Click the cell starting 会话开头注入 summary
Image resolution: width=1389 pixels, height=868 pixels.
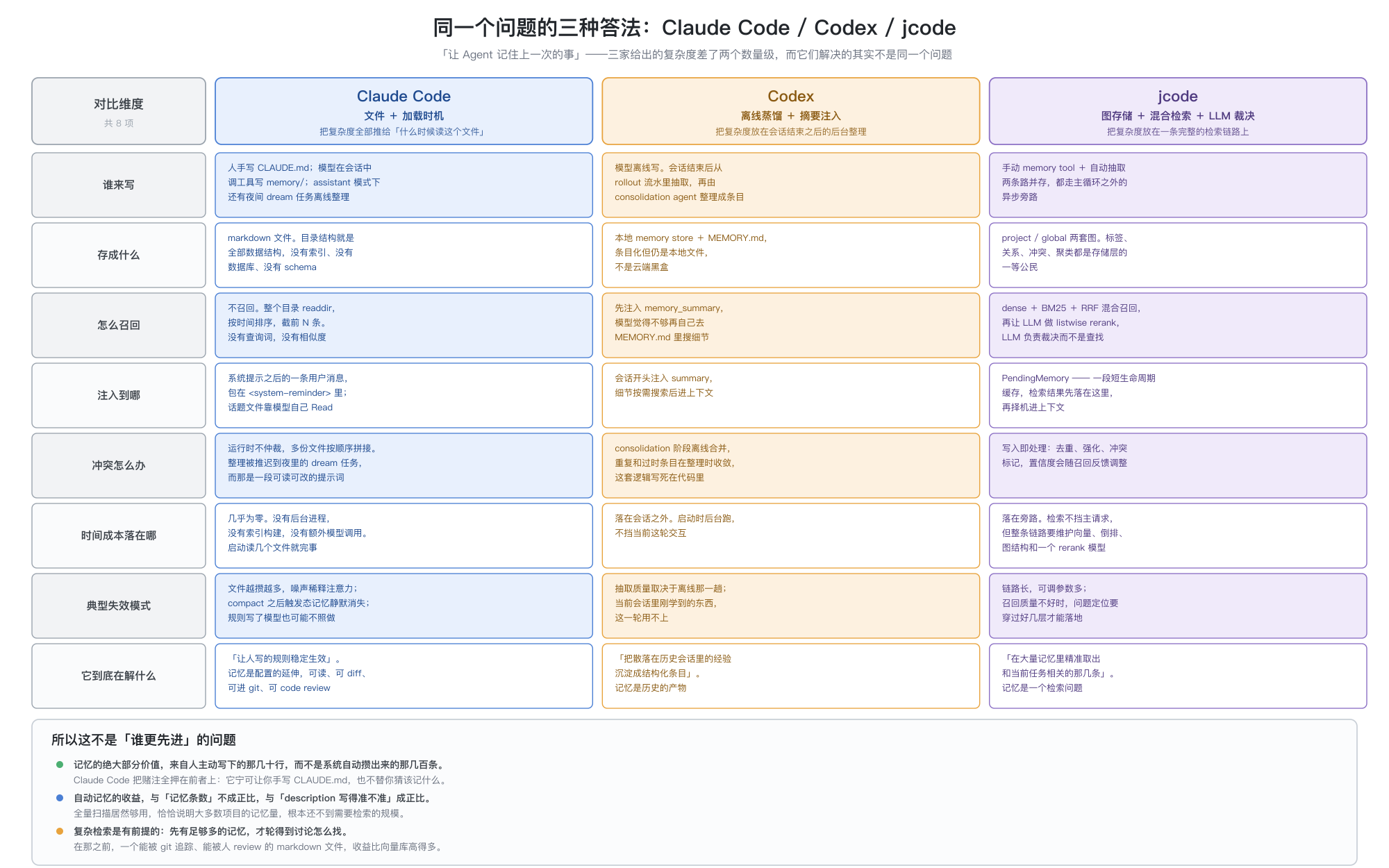click(x=790, y=395)
